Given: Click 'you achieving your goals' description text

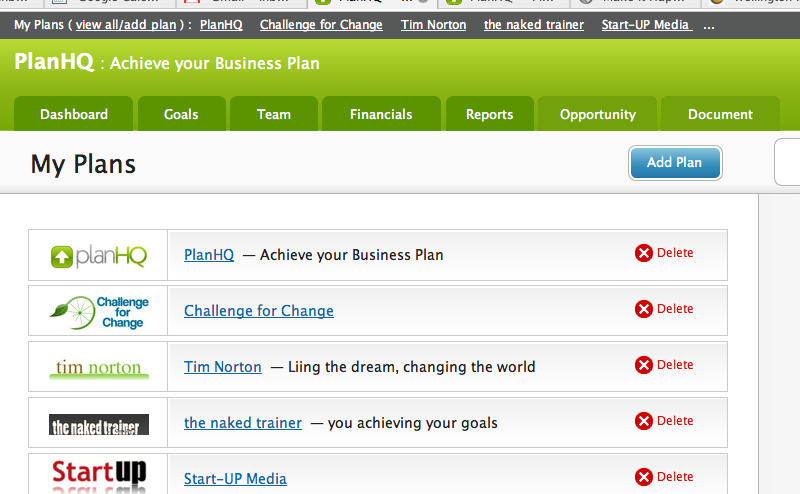Looking at the screenshot, I should click(412, 423).
